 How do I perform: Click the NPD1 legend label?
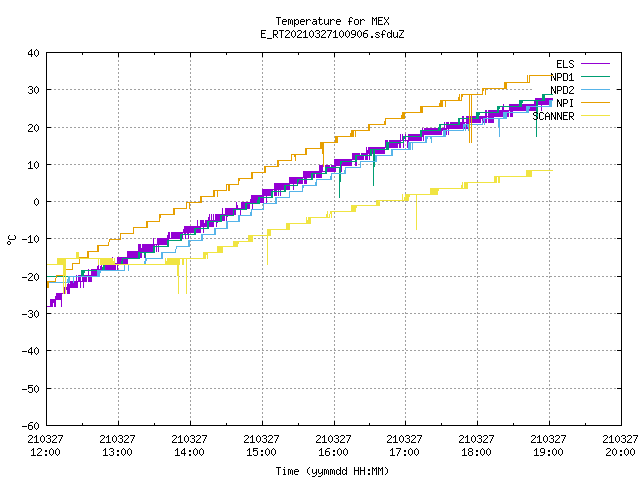pyautogui.click(x=562, y=77)
